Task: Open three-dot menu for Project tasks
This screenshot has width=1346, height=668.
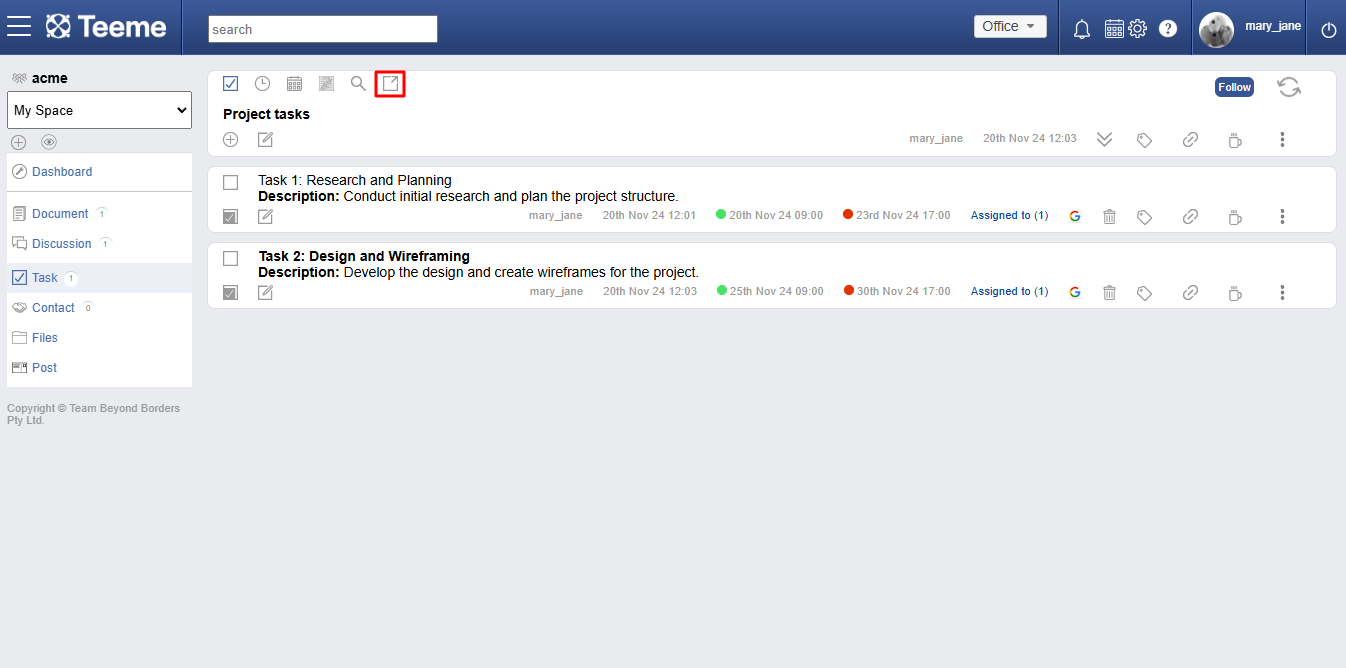Action: pos(1282,140)
